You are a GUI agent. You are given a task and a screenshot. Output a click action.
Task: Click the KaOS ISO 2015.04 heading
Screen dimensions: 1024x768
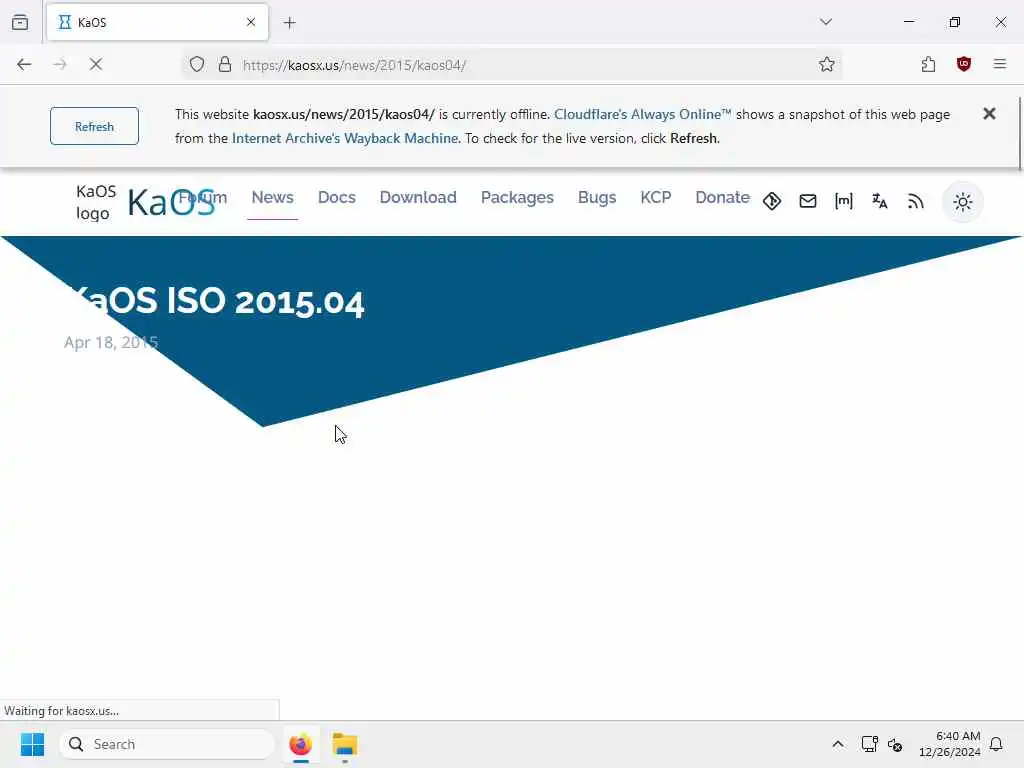(x=216, y=302)
